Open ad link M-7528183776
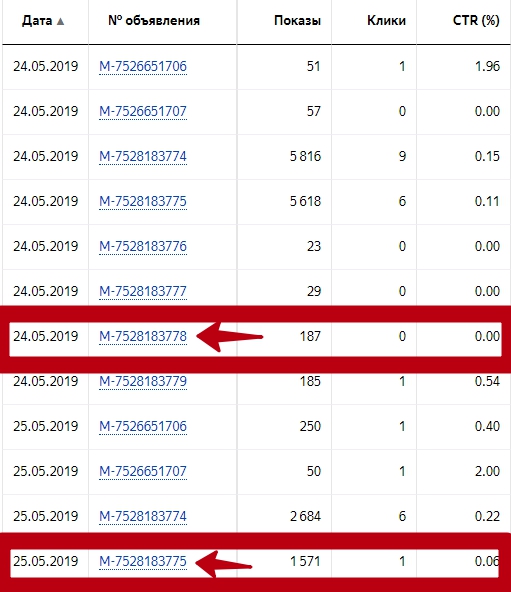The width and height of the screenshot is (511, 592). [x=143, y=246]
